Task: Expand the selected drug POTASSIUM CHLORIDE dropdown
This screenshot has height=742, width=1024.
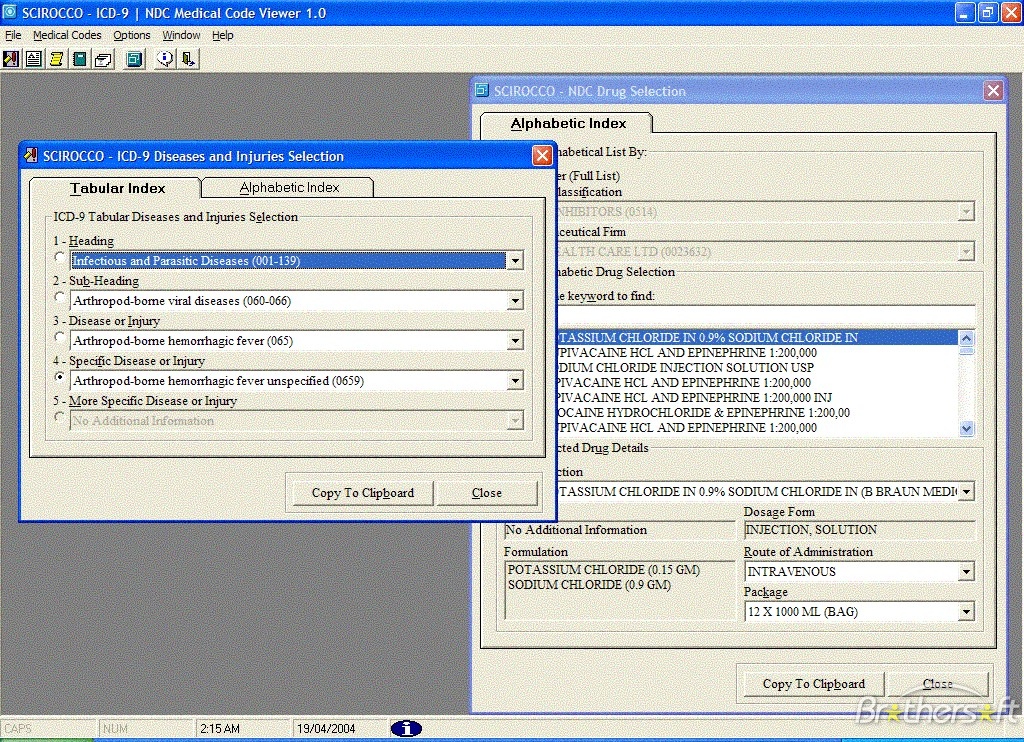Action: coord(966,491)
